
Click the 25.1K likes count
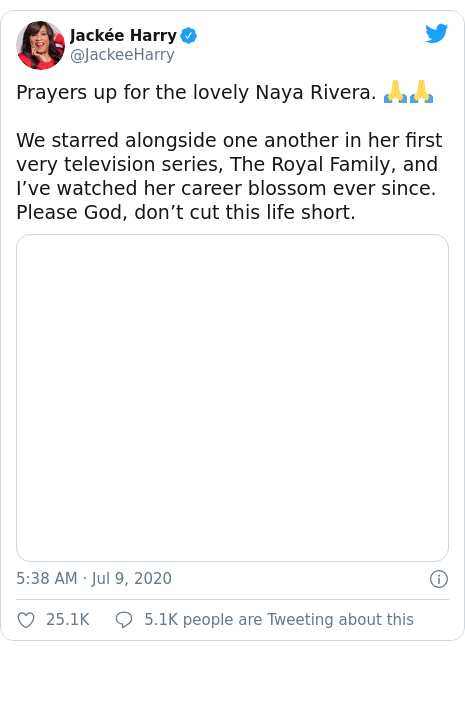point(68,620)
